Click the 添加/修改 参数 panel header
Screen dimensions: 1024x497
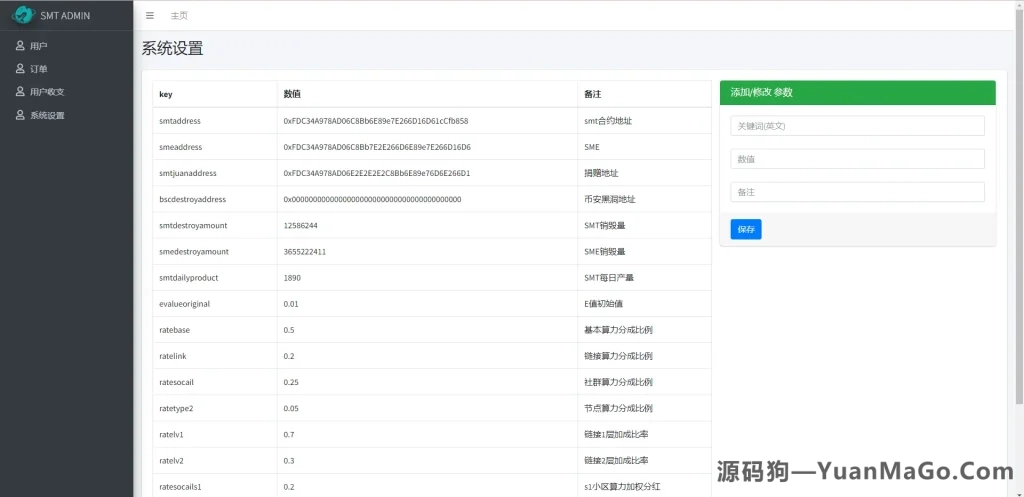pyautogui.click(x=857, y=93)
